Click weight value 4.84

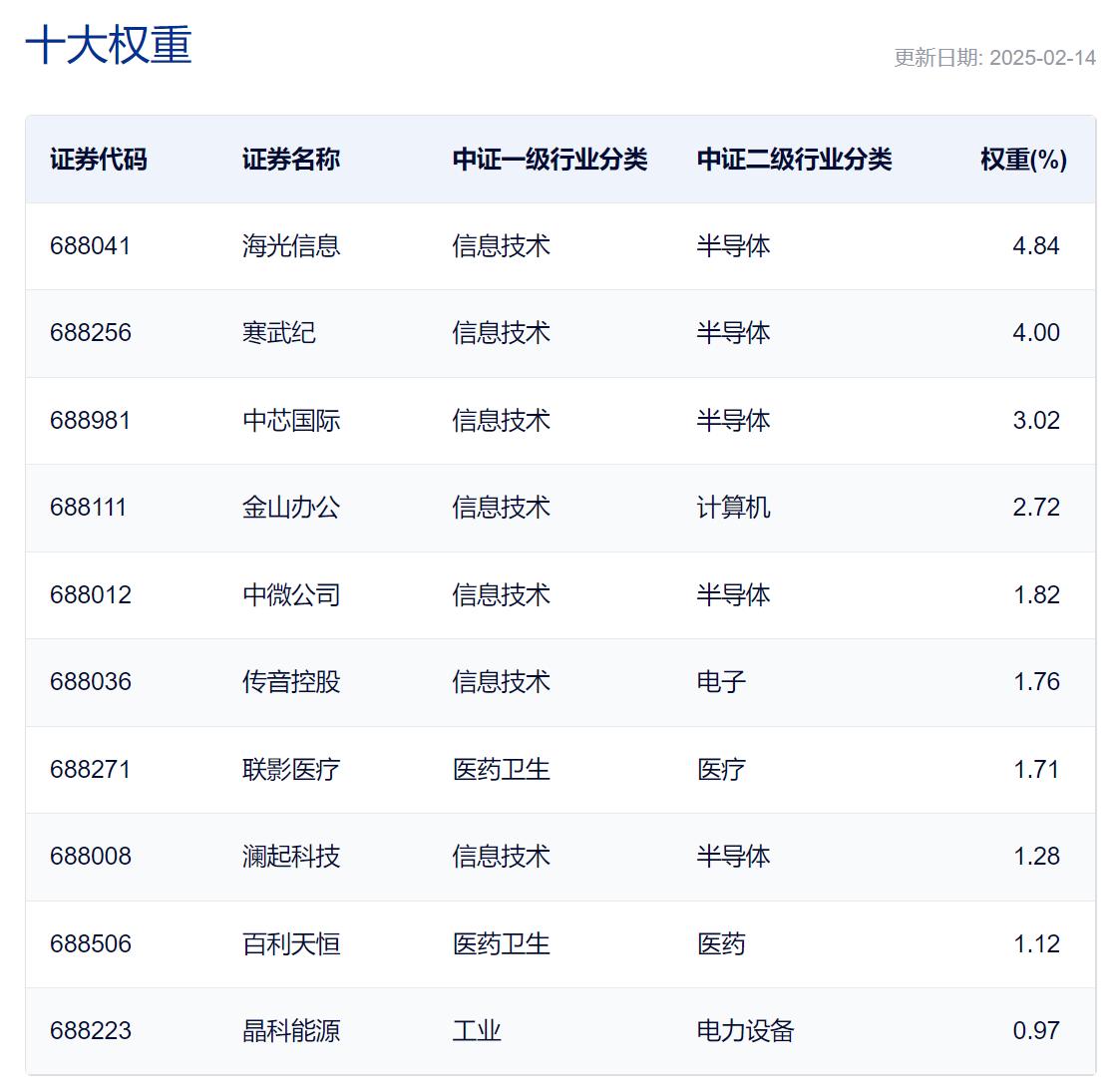click(x=1036, y=245)
